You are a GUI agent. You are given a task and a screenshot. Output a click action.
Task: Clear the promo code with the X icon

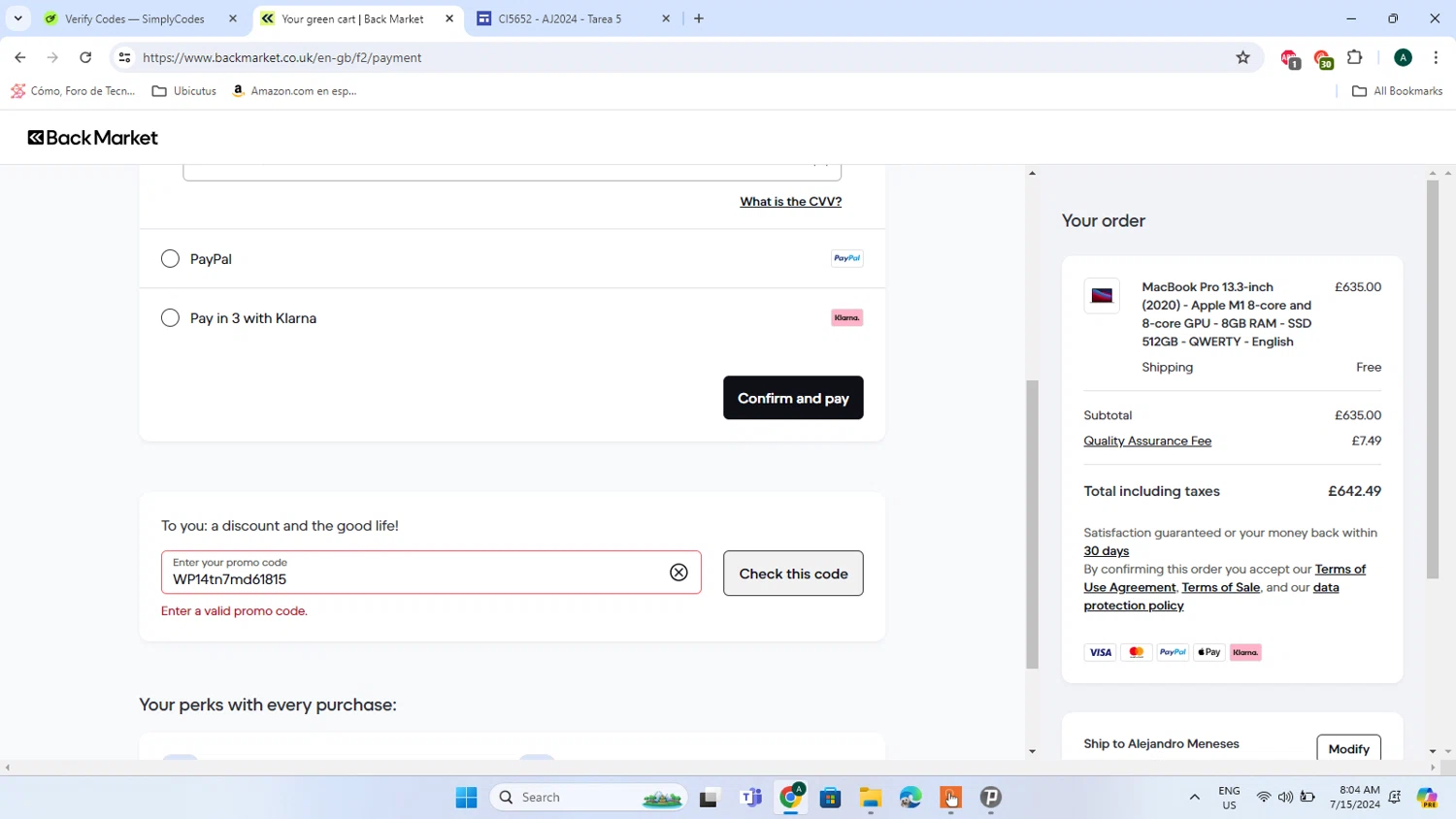pos(678,573)
